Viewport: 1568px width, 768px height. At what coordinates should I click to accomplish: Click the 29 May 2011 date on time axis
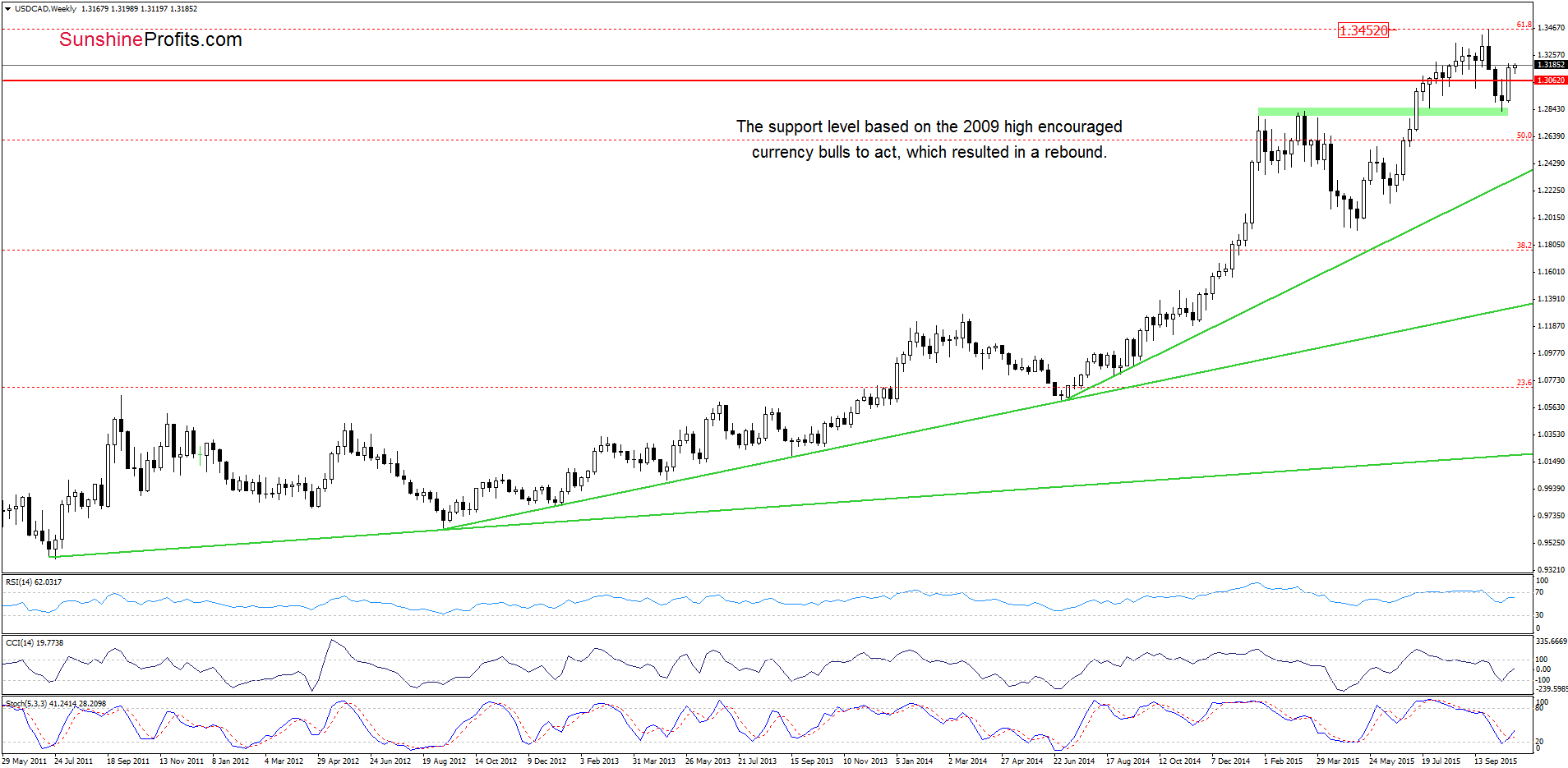[x=25, y=761]
